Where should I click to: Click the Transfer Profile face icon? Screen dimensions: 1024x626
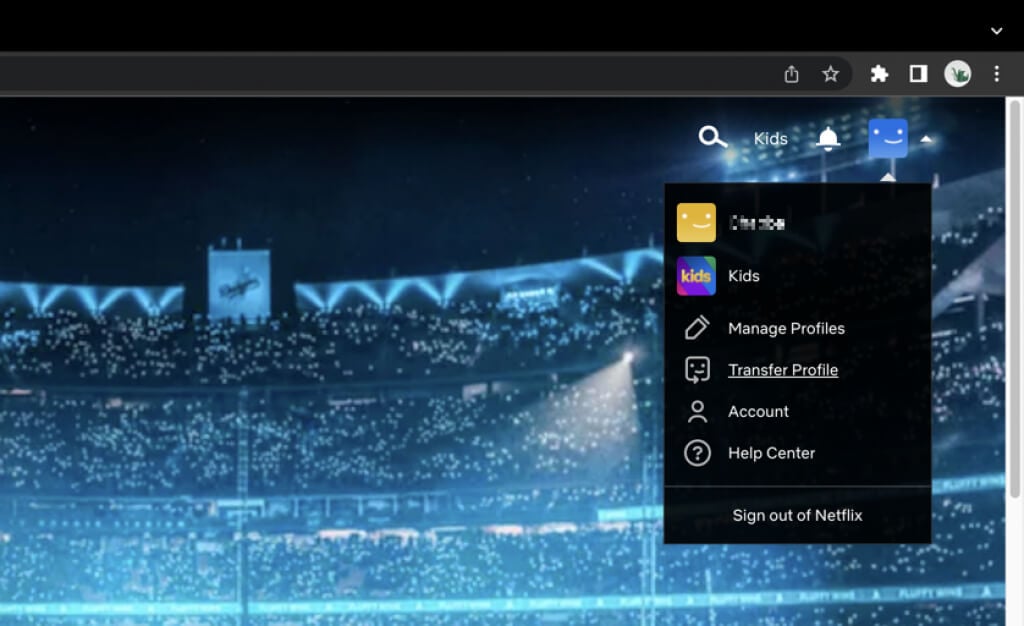coord(697,370)
